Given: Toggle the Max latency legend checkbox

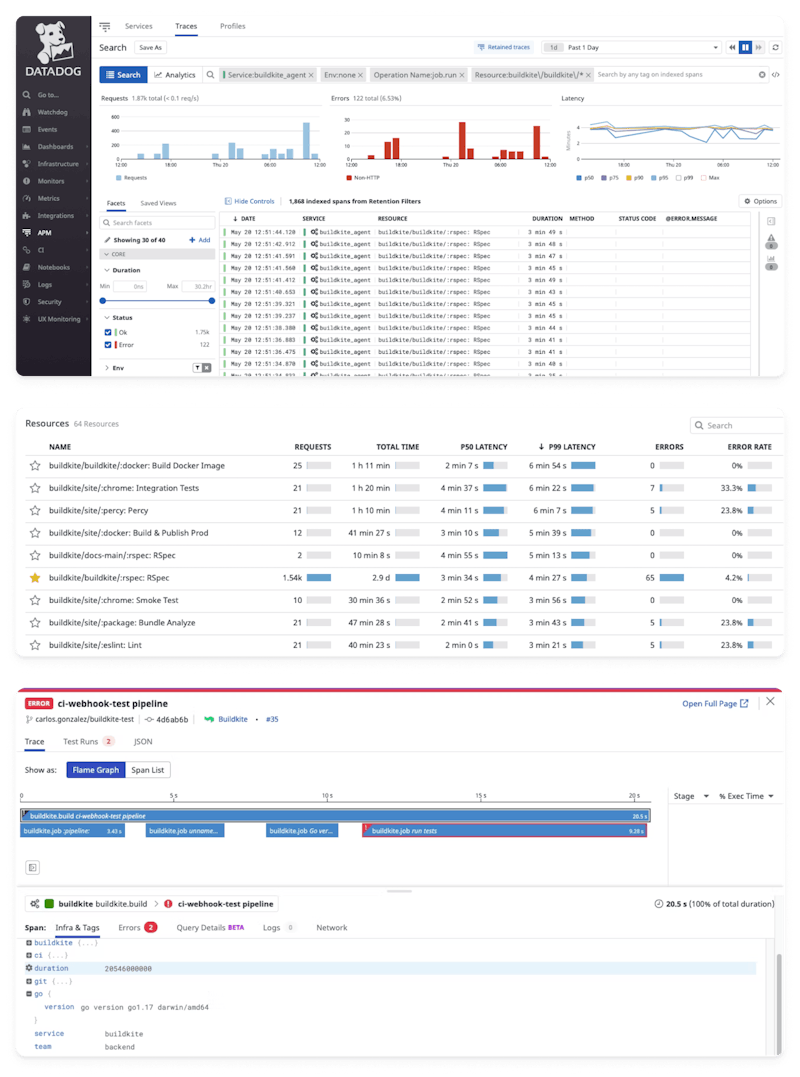Looking at the screenshot, I should [703, 178].
